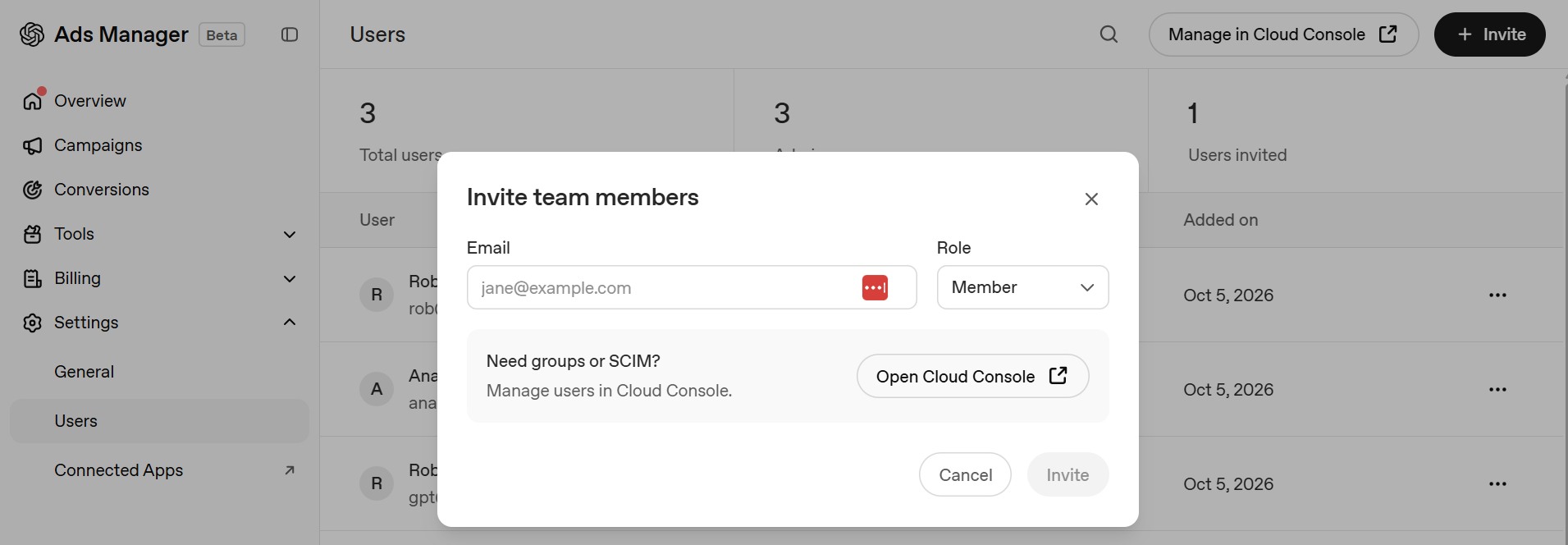Collapse the sidebar with the panel icon
This screenshot has height=545, width=1568.
click(290, 34)
